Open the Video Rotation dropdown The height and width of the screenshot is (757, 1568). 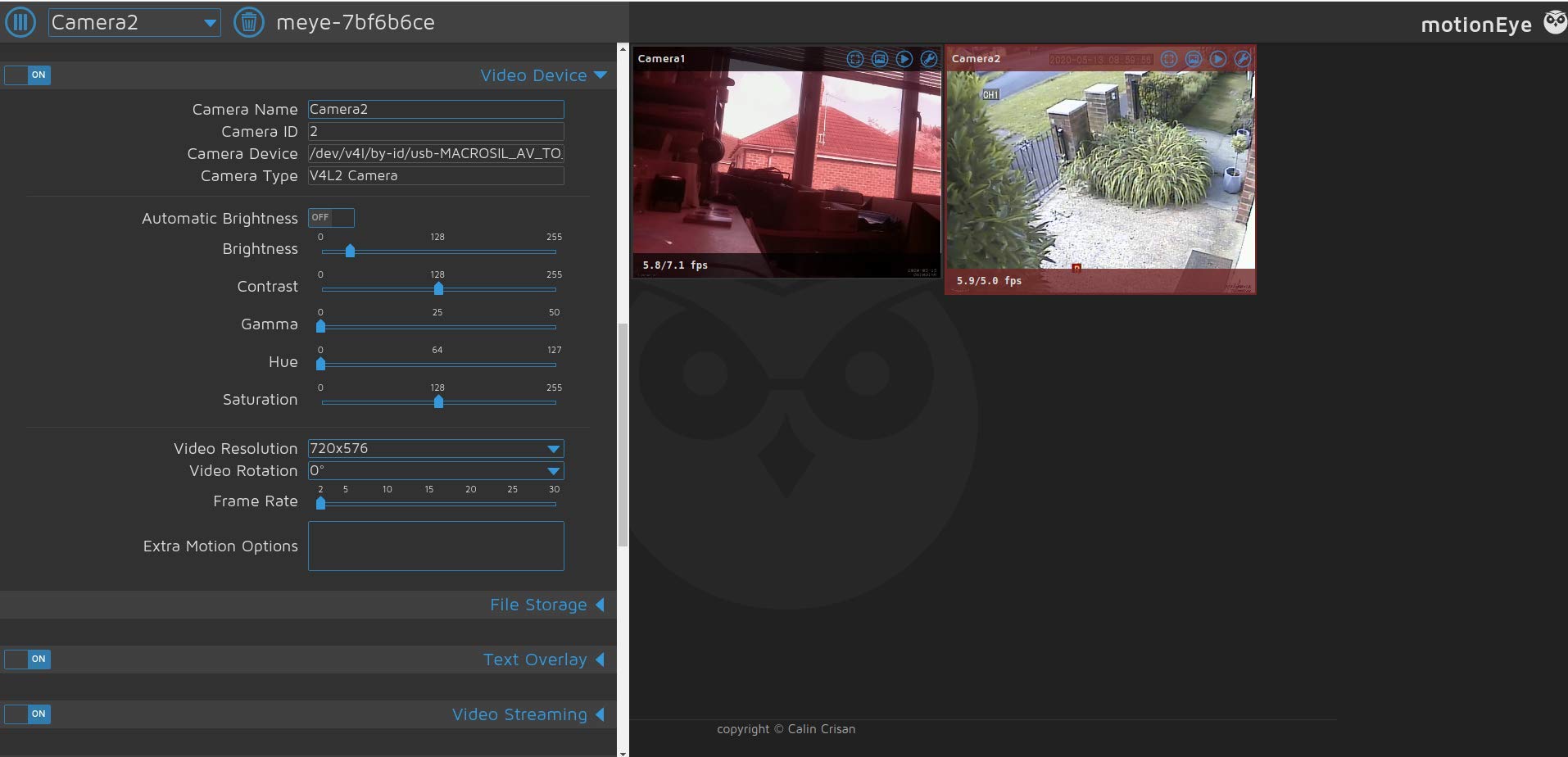point(436,470)
